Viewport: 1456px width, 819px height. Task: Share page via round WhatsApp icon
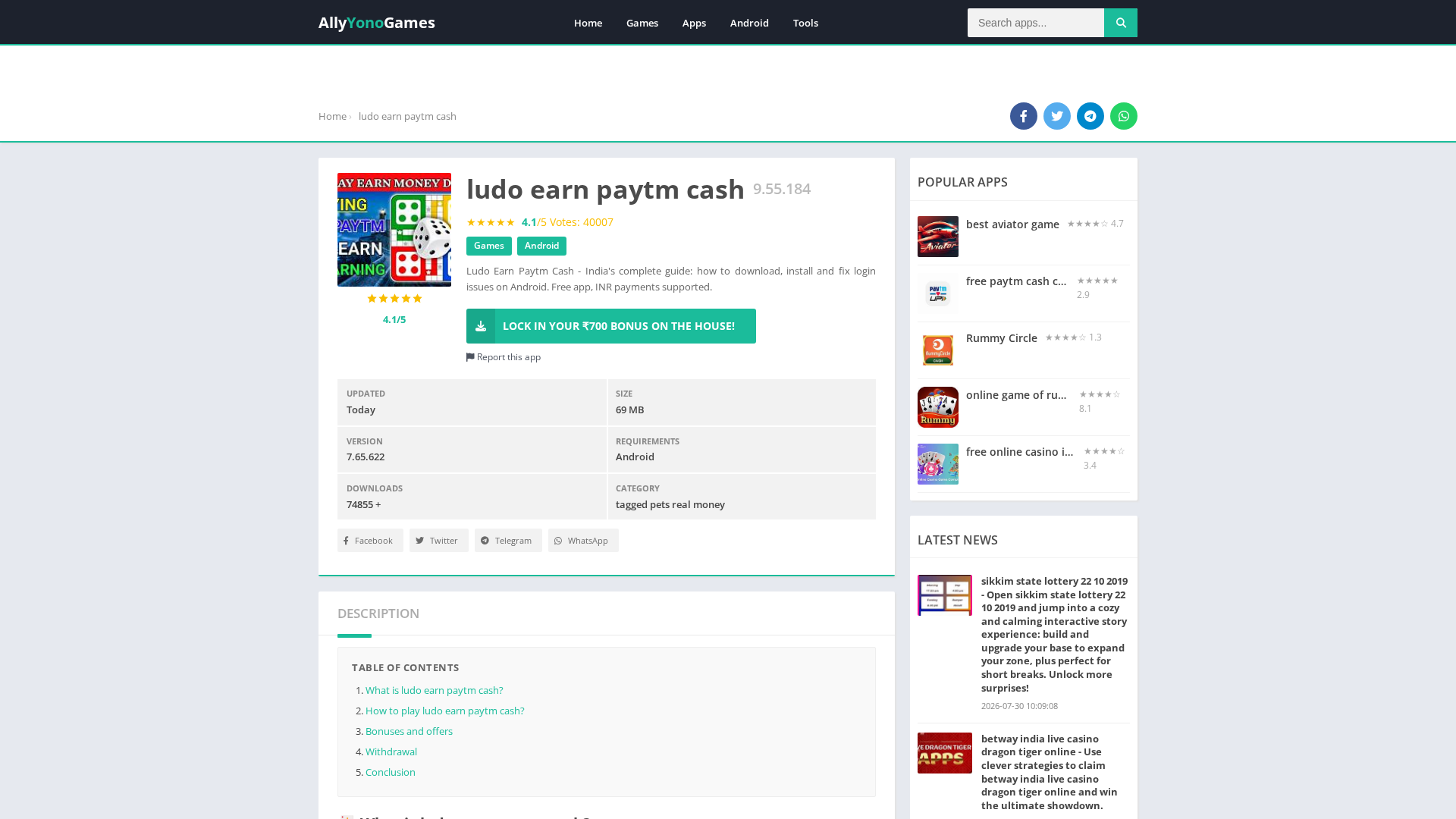pos(1124,116)
